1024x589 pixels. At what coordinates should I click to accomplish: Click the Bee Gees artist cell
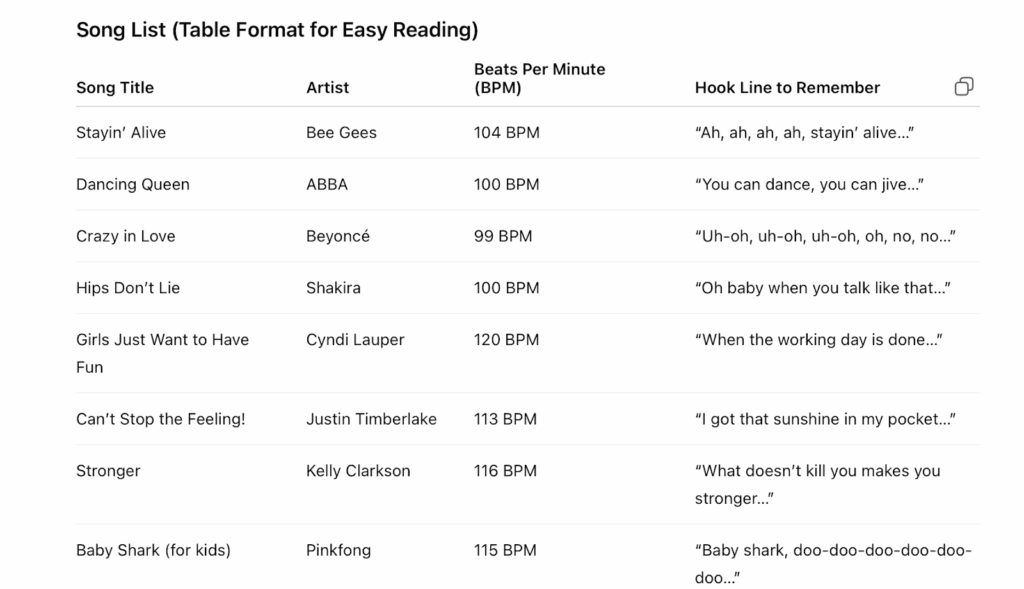341,133
